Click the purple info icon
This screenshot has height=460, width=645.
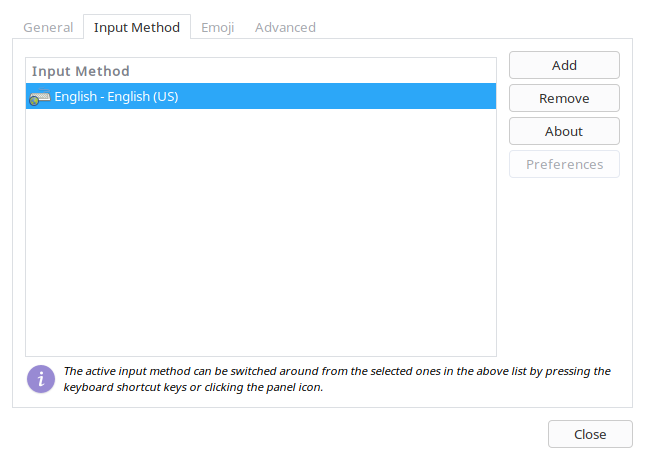coord(40,378)
